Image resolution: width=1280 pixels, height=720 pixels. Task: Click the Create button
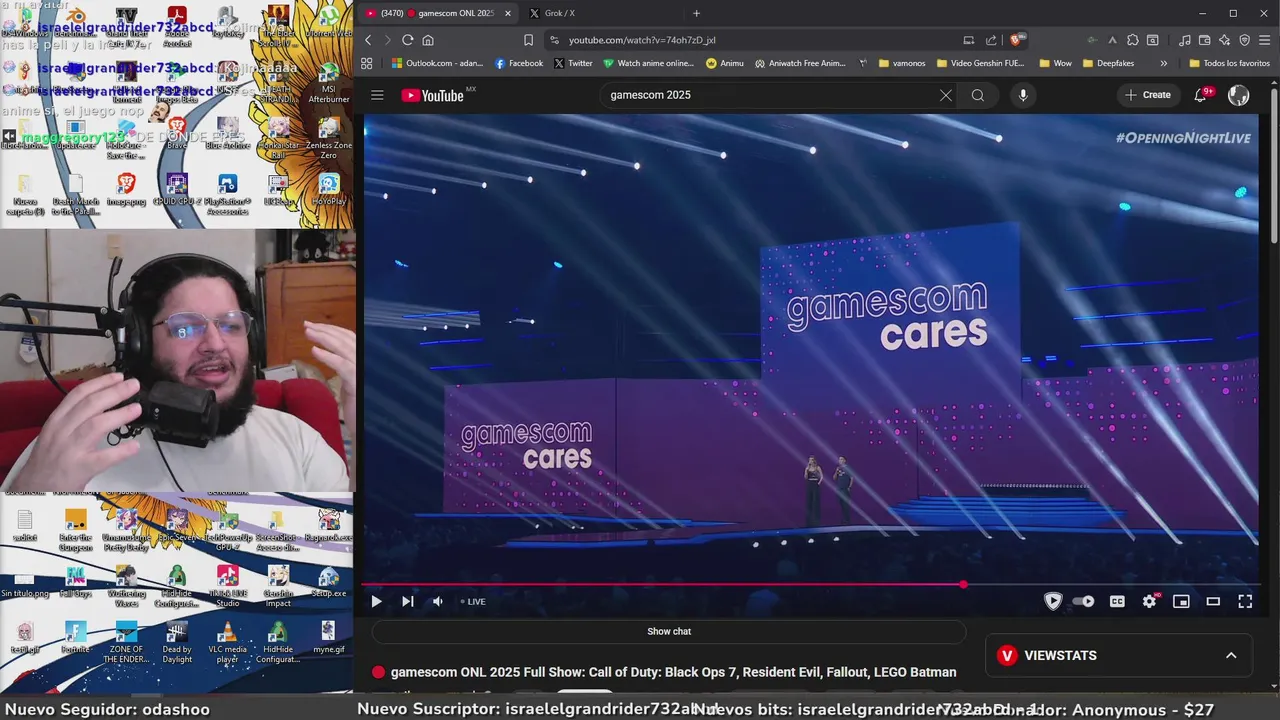[1148, 95]
